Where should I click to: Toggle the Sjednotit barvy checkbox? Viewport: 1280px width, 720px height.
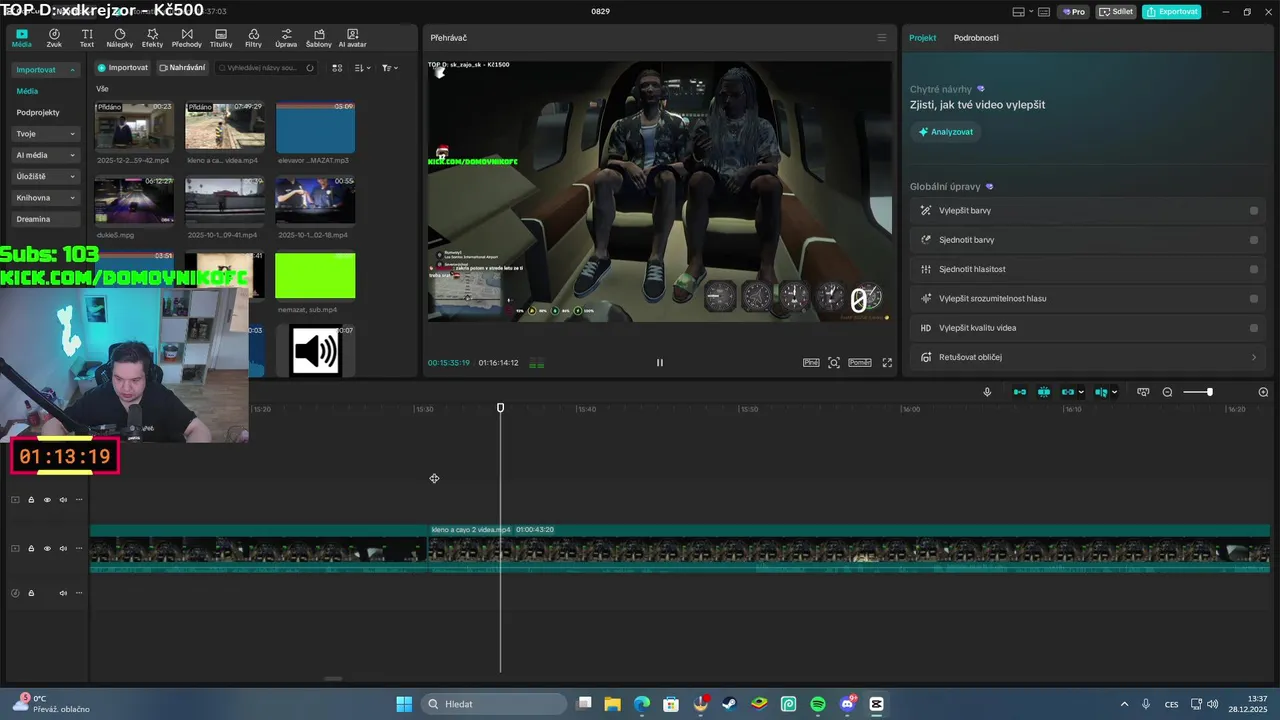tap(1254, 240)
